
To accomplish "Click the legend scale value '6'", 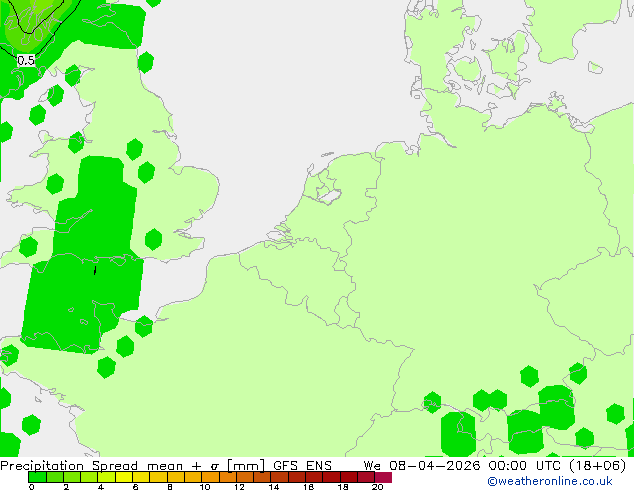I will click(135, 487).
